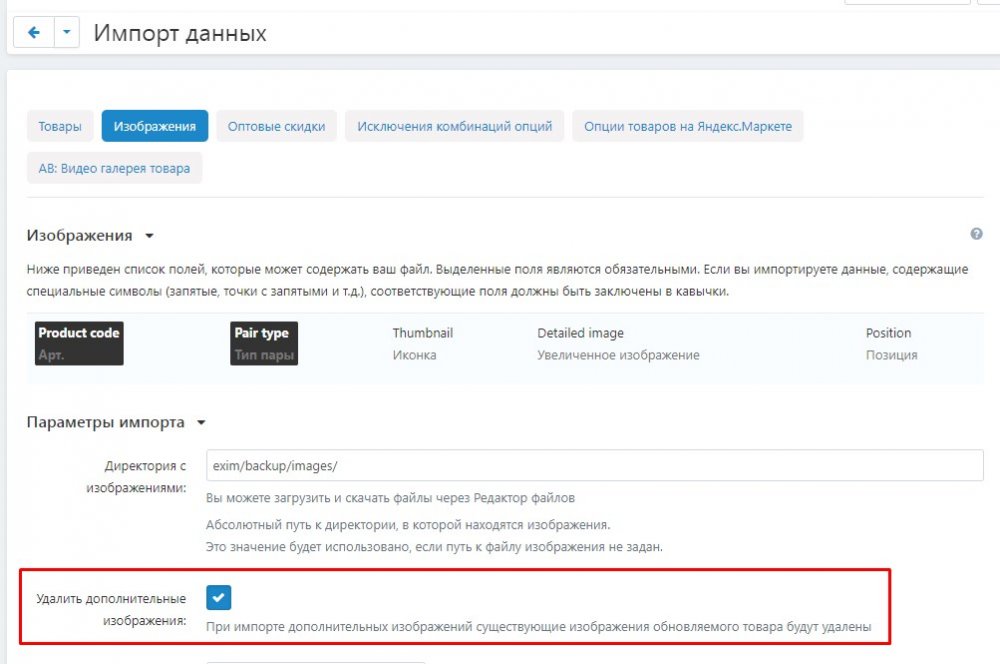
Task: Collapse the Изображения section heading
Action: click(x=90, y=236)
